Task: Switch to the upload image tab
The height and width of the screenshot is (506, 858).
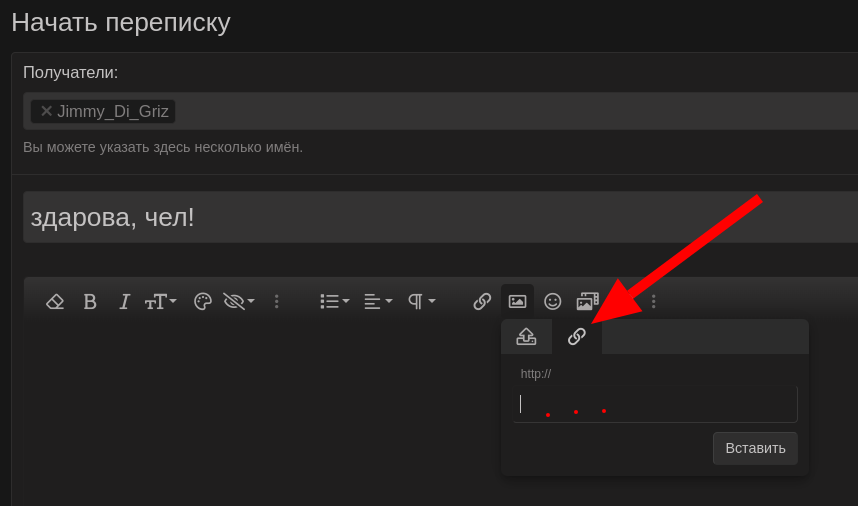Action: [x=526, y=337]
